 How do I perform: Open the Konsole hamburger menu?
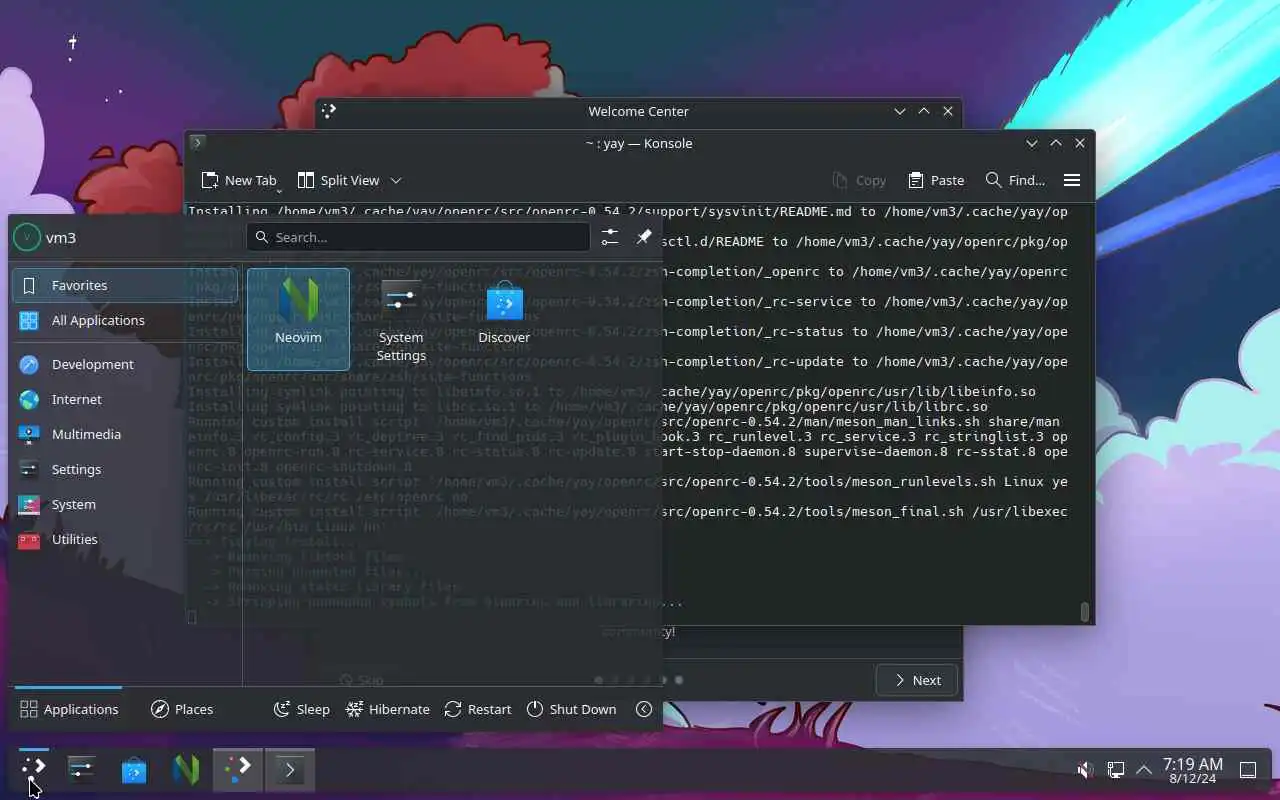(x=1072, y=180)
